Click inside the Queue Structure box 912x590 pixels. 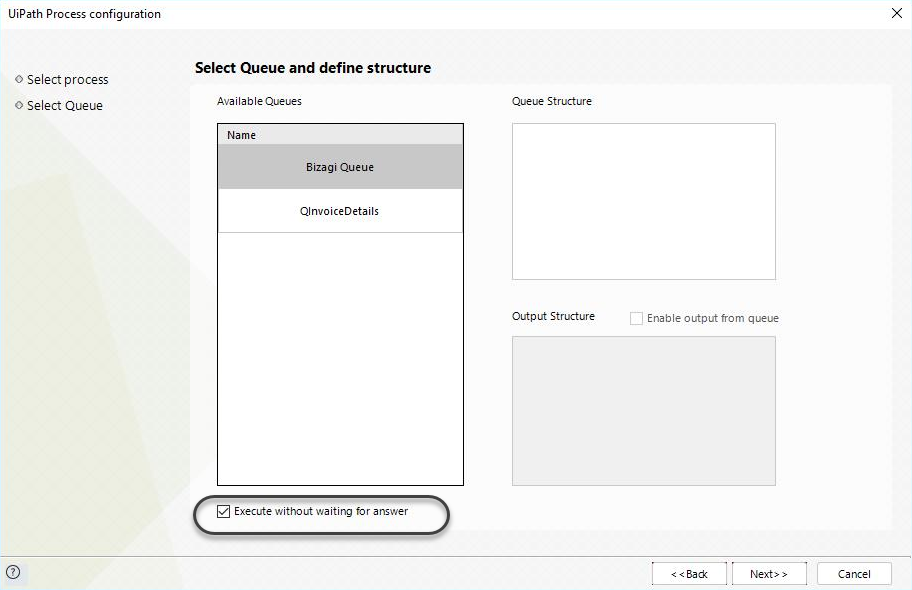tap(644, 201)
